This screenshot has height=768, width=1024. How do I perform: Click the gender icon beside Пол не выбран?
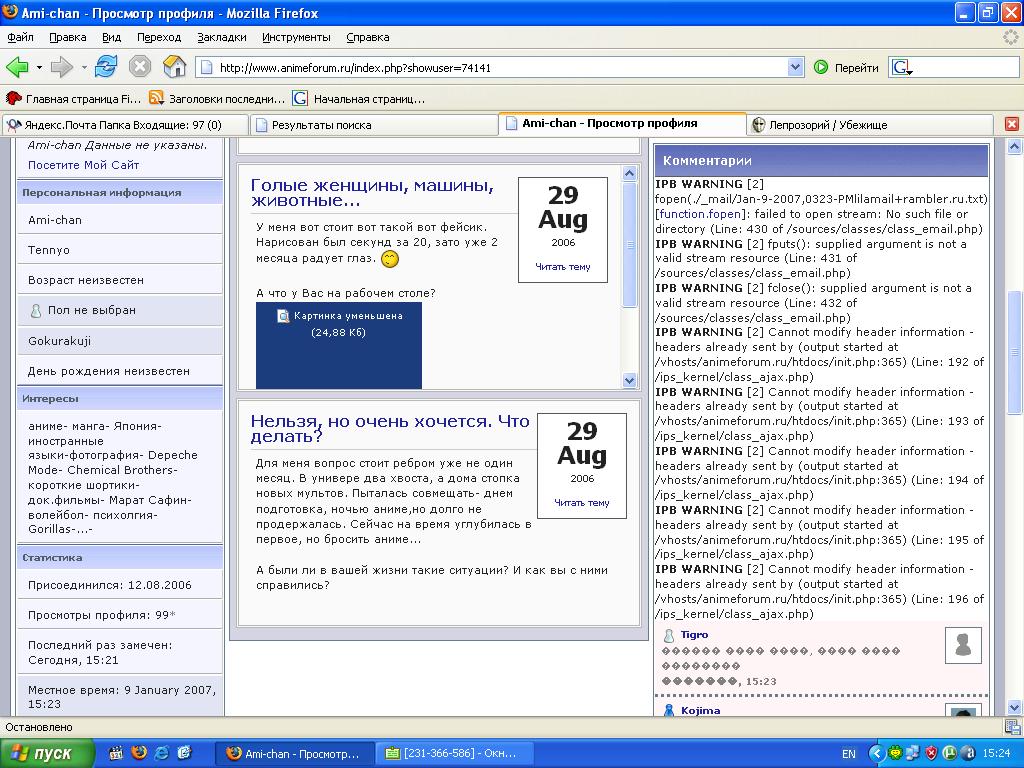click(36, 311)
